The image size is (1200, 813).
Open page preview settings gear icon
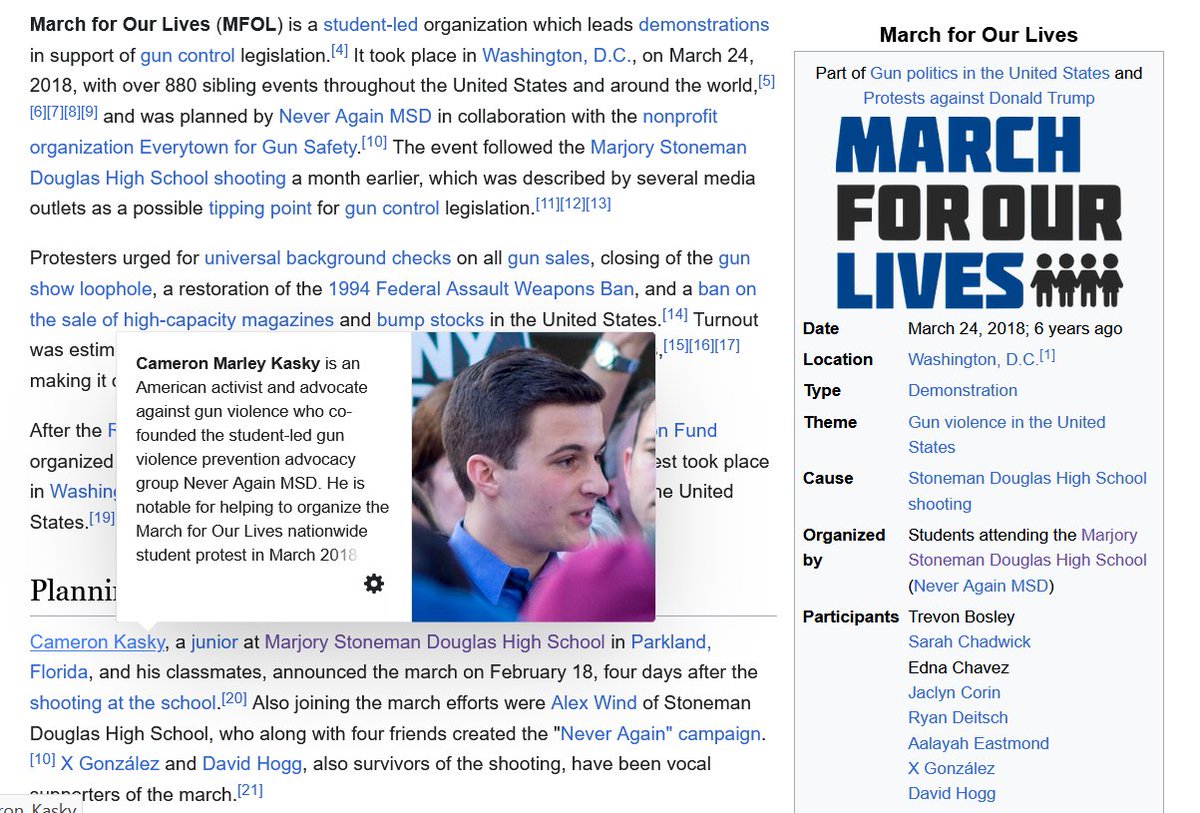[374, 584]
